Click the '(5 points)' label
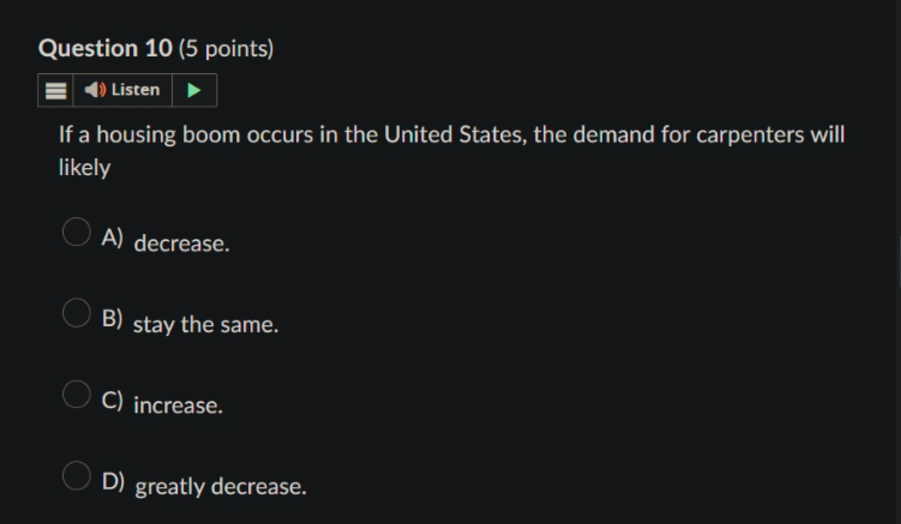901x524 pixels. click(226, 49)
